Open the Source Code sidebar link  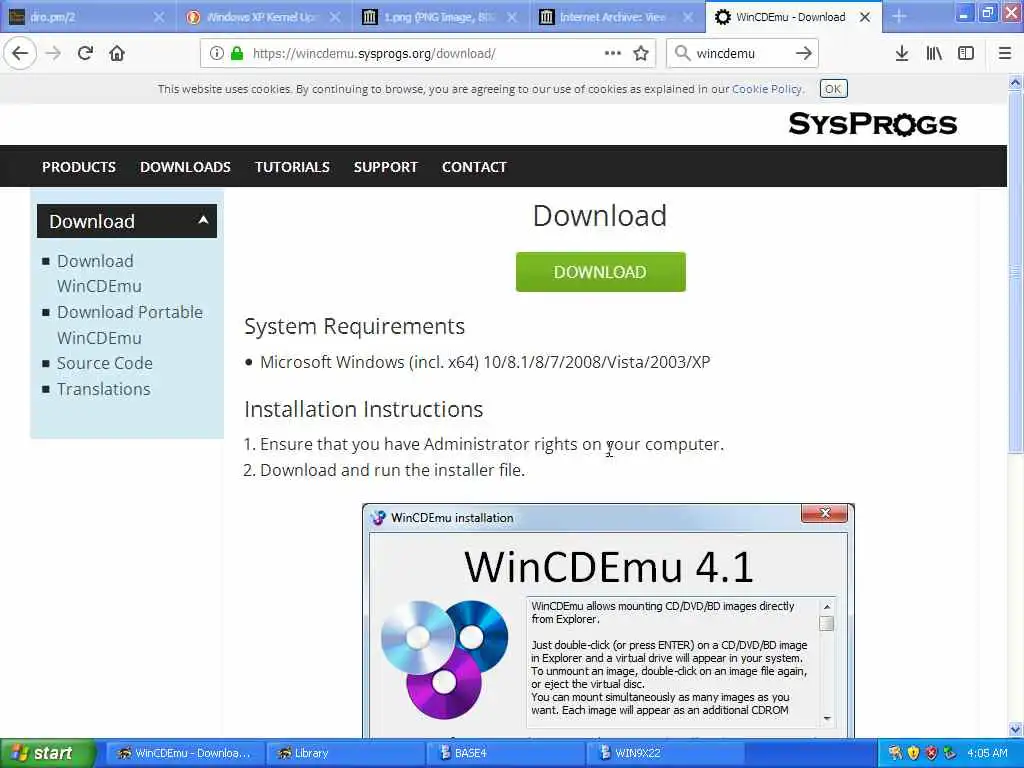click(104, 363)
